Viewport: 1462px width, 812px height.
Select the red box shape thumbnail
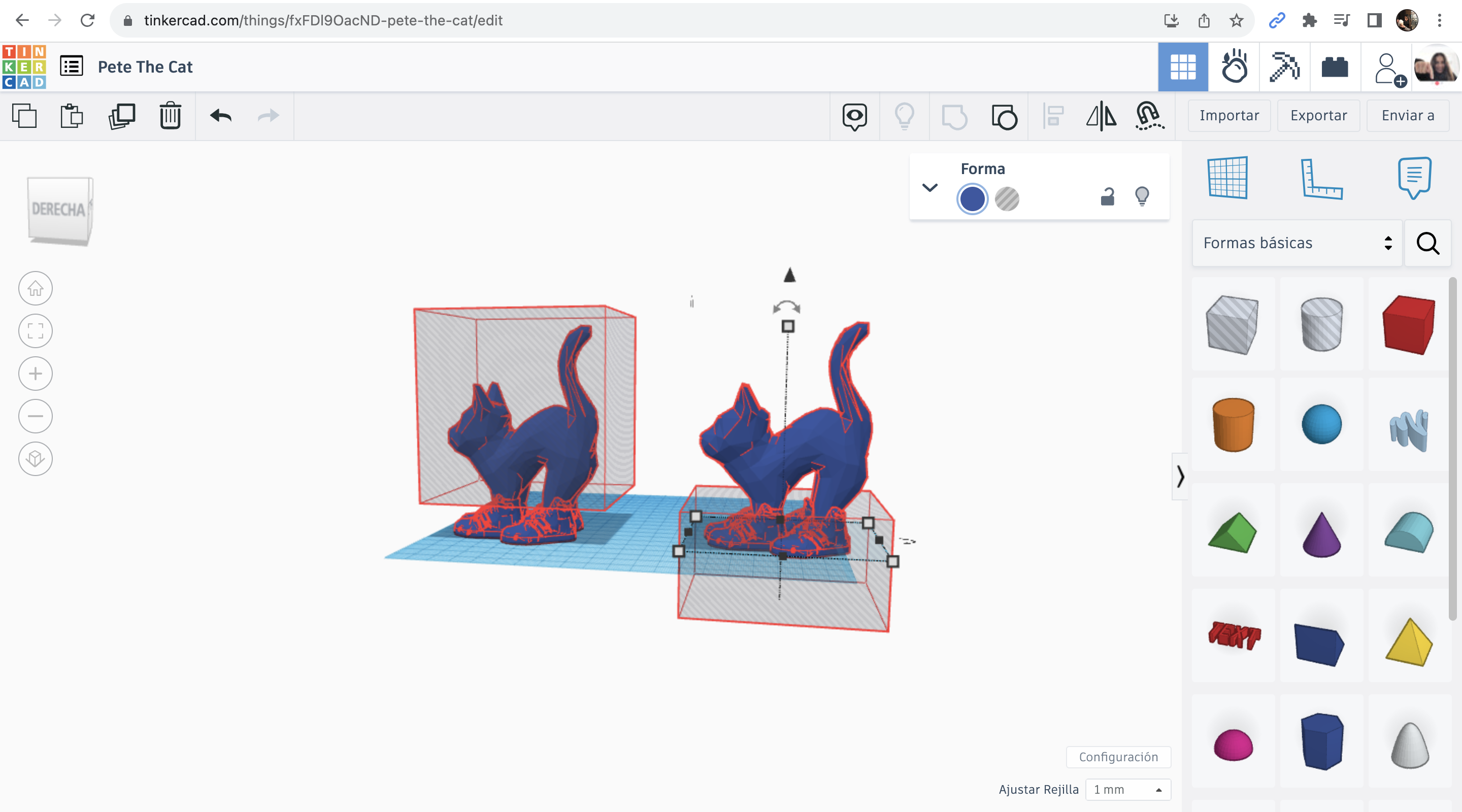1409,325
